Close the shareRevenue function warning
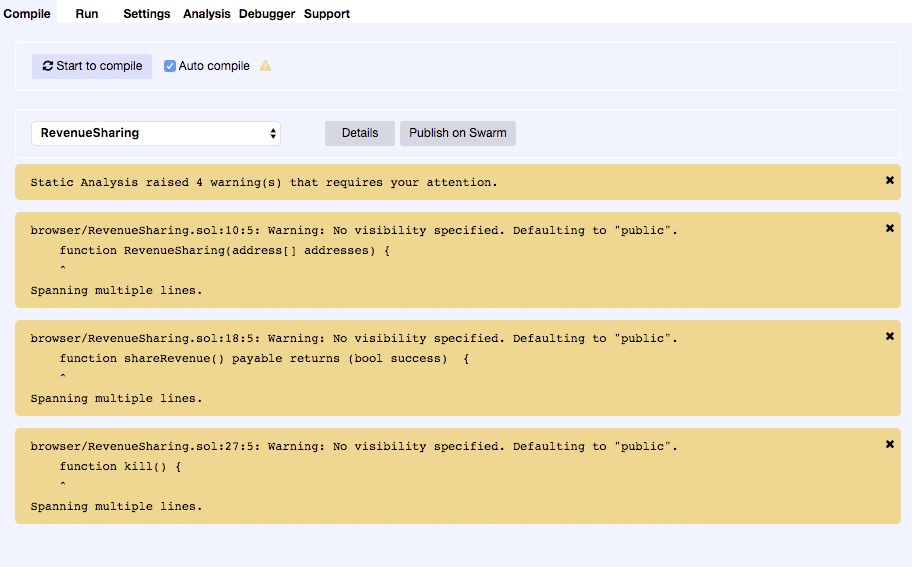Viewport: 912px width, 567px height. tap(889, 336)
